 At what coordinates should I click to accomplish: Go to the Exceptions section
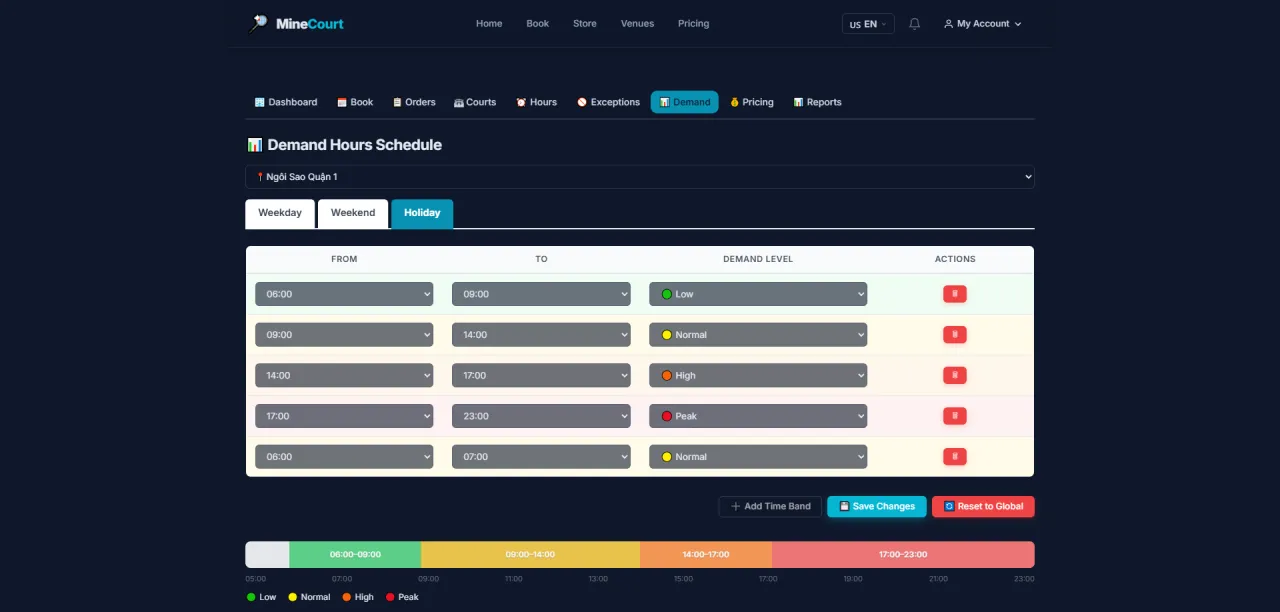coord(608,102)
